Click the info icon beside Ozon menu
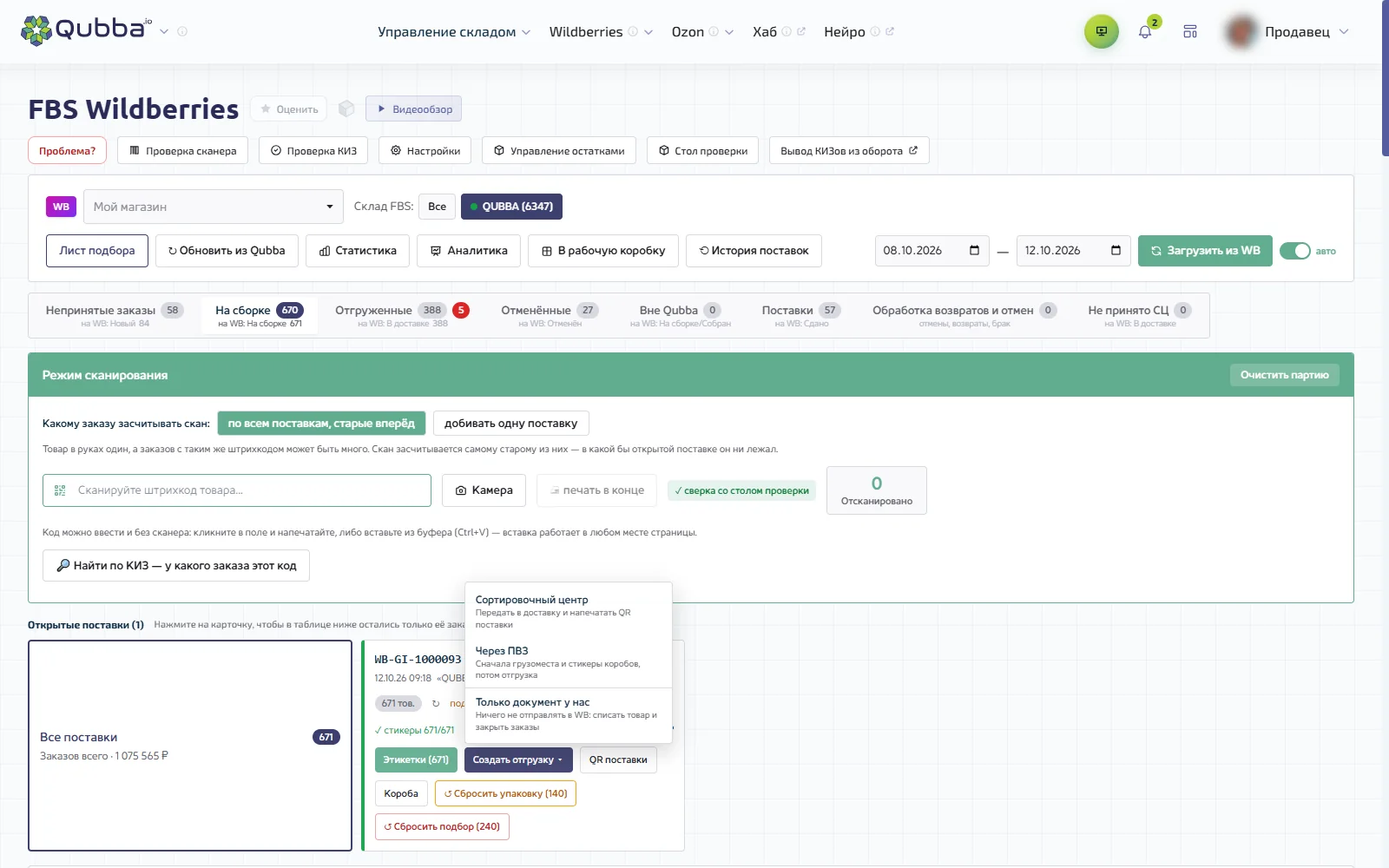Viewport: 1389px width, 868px height. (714, 31)
